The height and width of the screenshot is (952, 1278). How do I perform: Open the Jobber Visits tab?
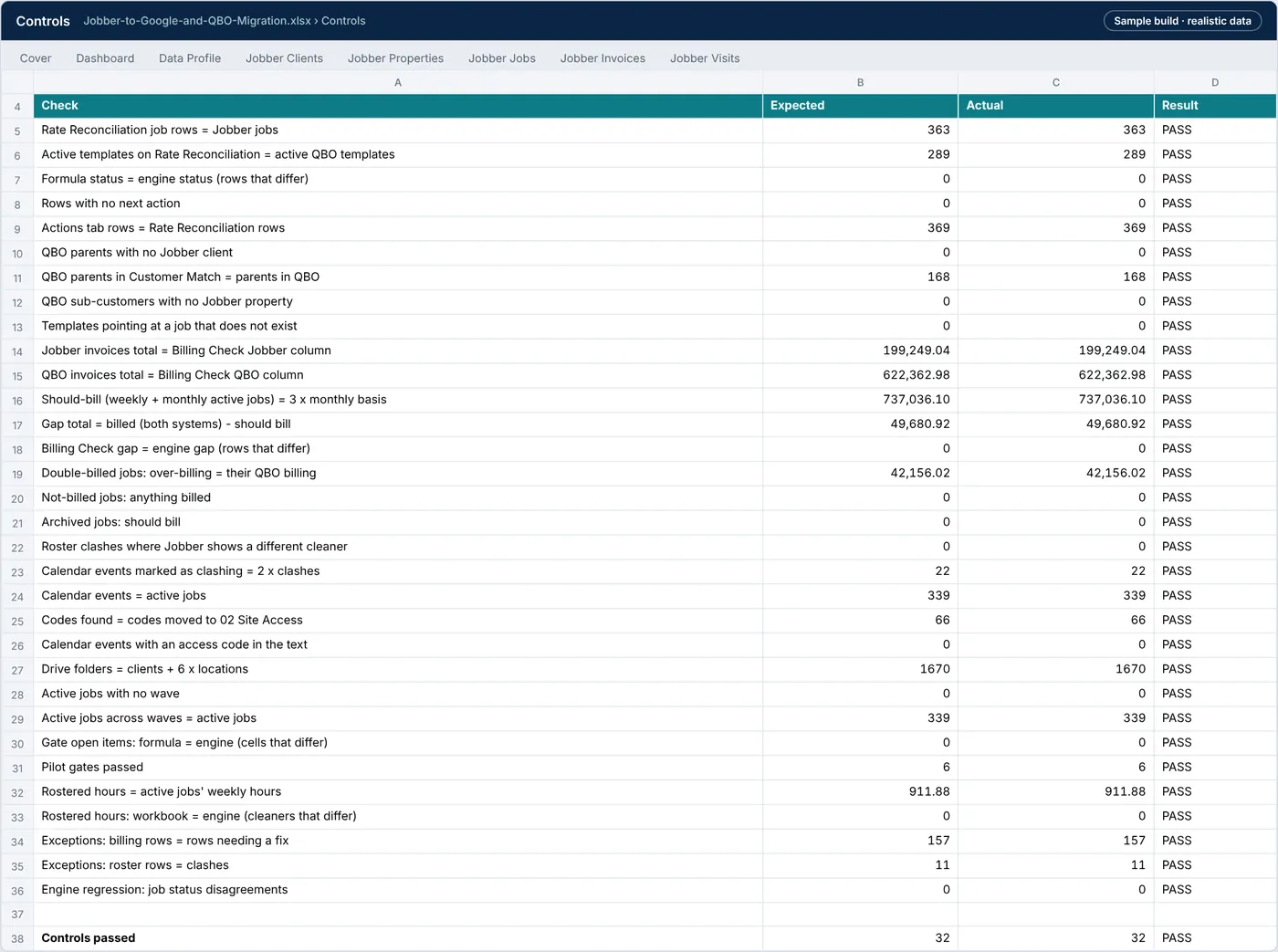point(705,58)
